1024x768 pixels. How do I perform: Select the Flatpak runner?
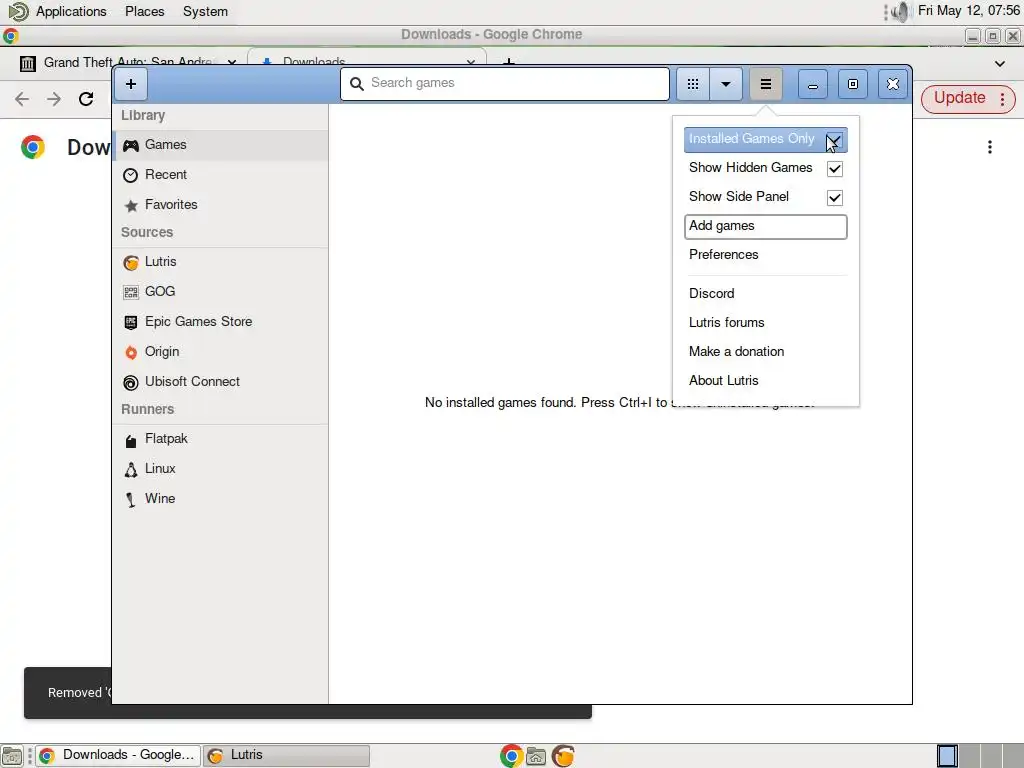221,439
